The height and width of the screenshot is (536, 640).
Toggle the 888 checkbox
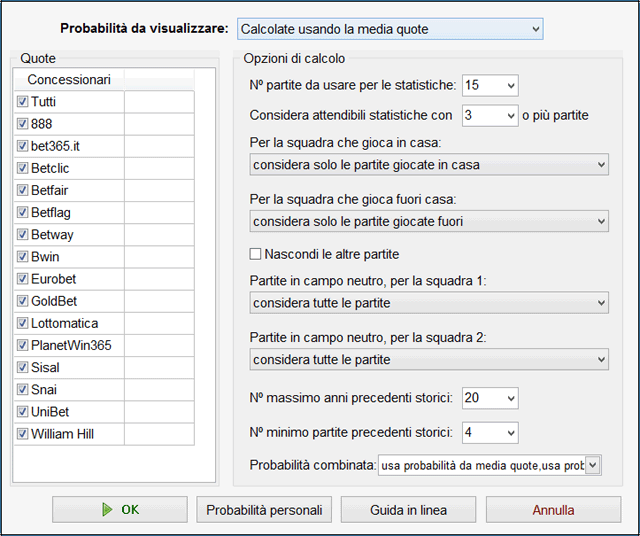pos(22,124)
